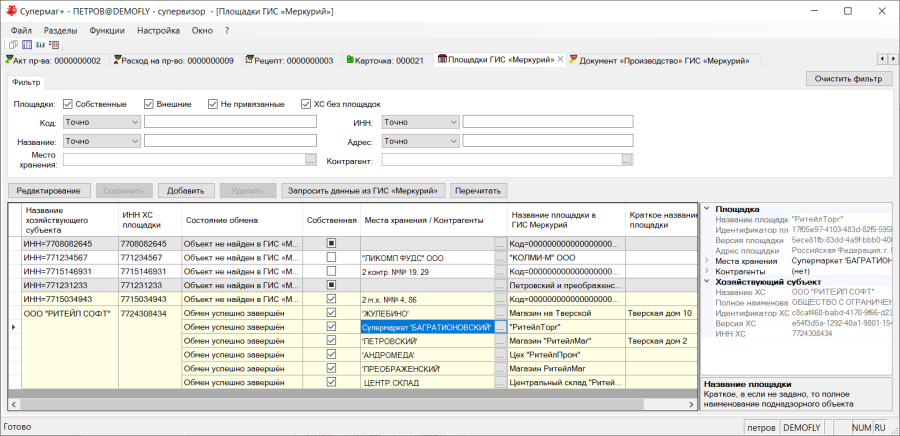The image size is (900, 436).
Task: Toggle the Внешние checkbox
Action: coord(149,104)
